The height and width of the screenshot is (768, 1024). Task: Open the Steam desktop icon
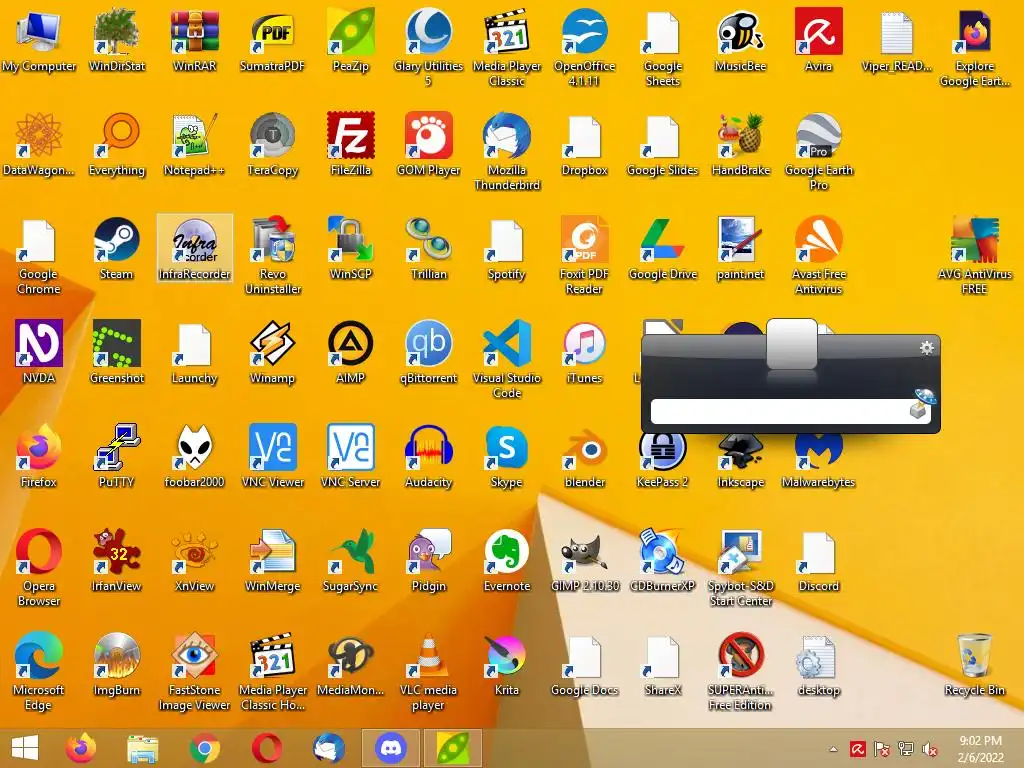tap(116, 249)
